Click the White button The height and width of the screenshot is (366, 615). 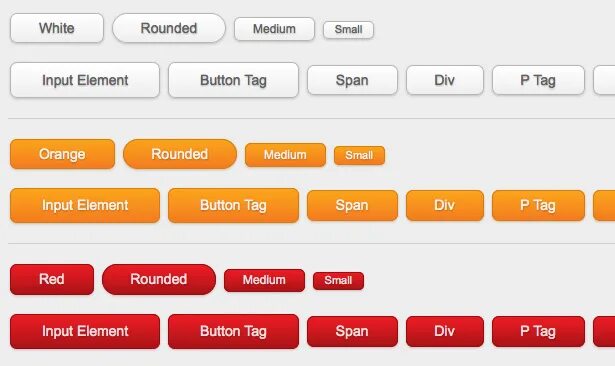pyautogui.click(x=57, y=28)
